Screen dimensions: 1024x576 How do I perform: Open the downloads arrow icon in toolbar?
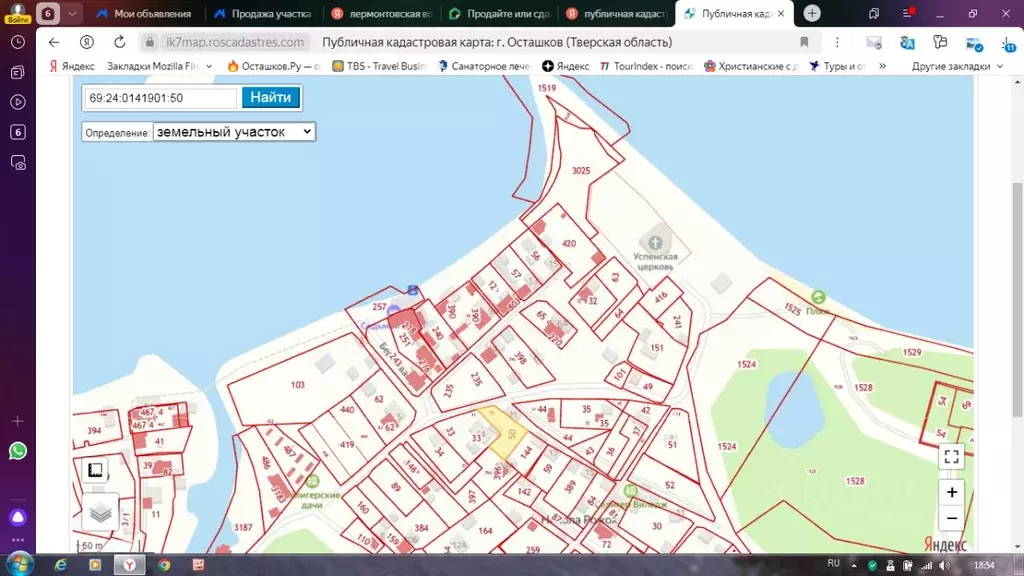[x=1009, y=44]
